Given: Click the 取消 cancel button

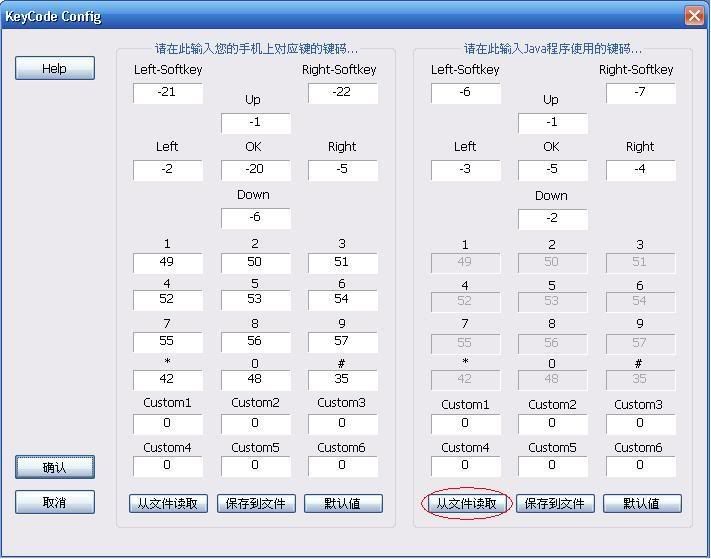Looking at the screenshot, I should (55, 502).
